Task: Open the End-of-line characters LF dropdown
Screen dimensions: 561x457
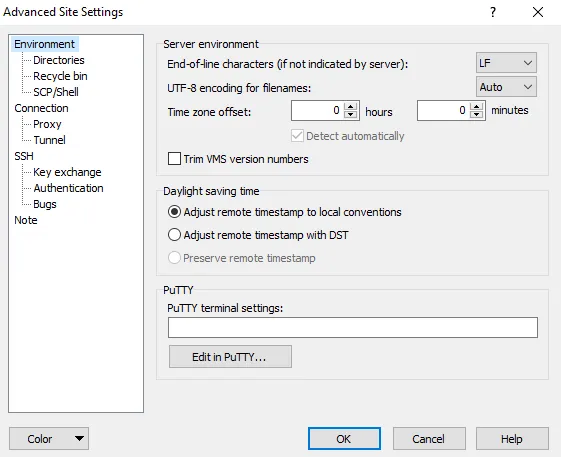Action: point(506,63)
